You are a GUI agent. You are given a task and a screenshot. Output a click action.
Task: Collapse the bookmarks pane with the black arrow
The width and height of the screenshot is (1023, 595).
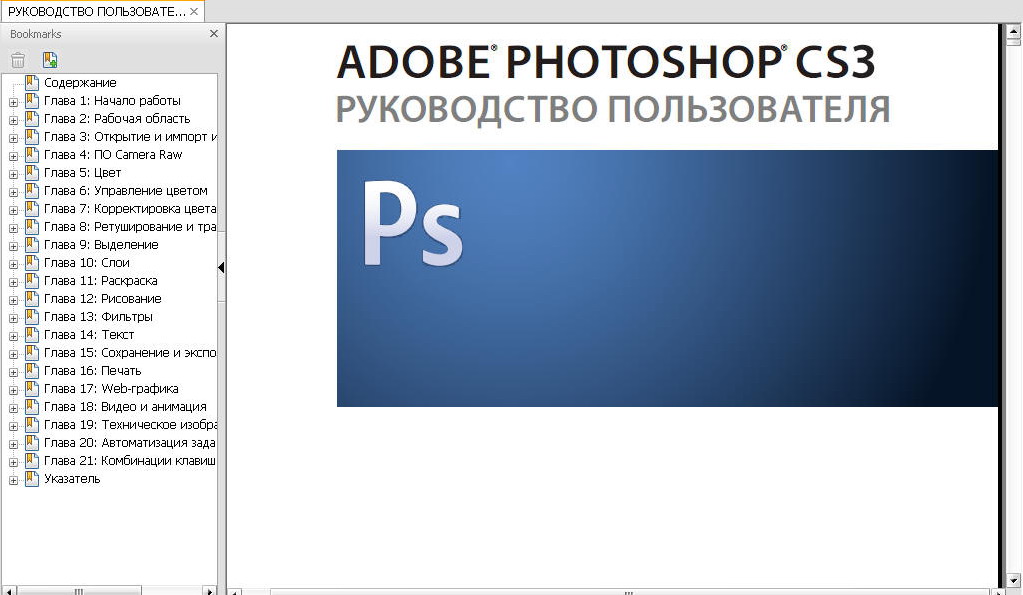click(x=221, y=267)
